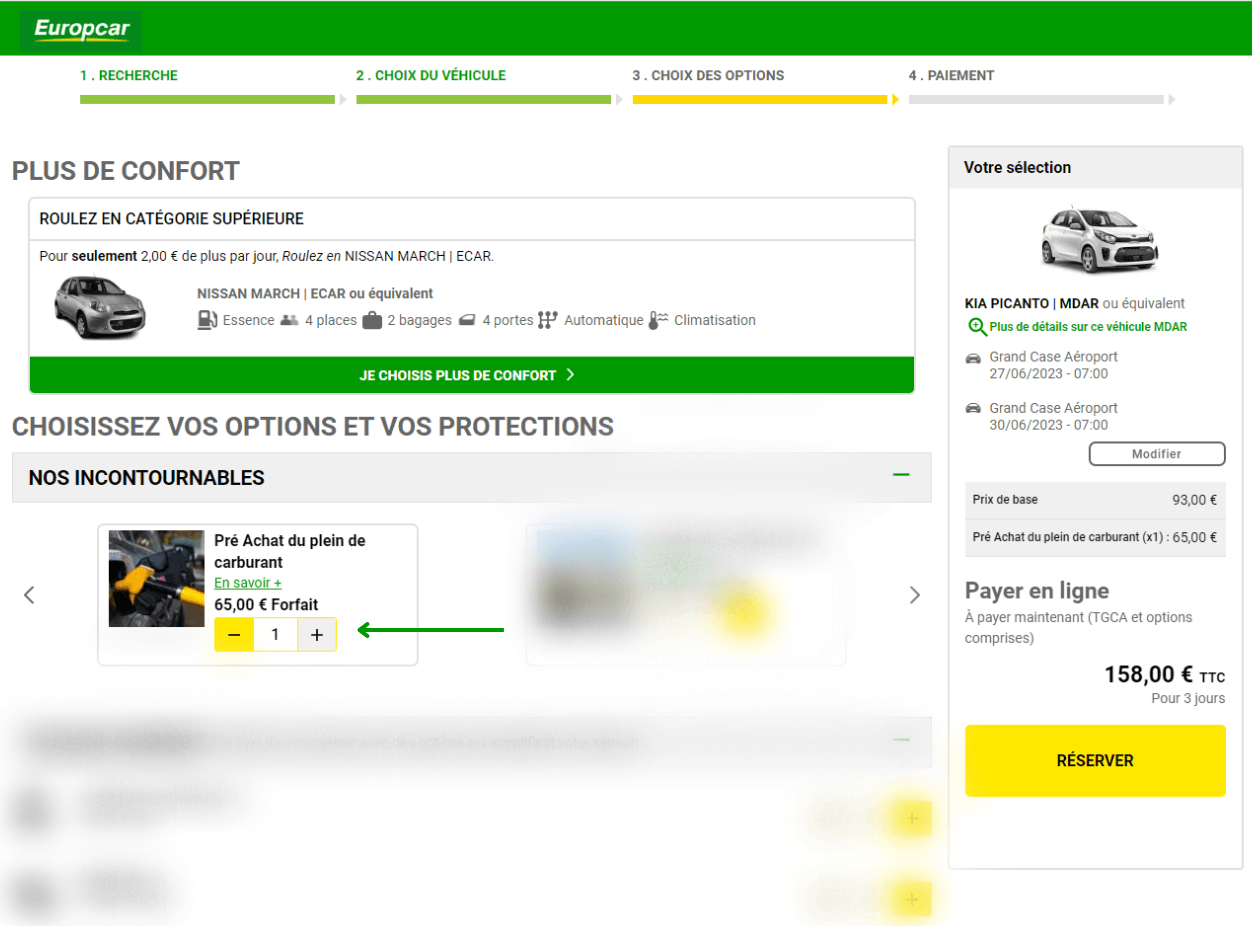Viewport: 1252px width, 926px height.
Task: Click the Automatique transmission icon
Action: point(549,320)
